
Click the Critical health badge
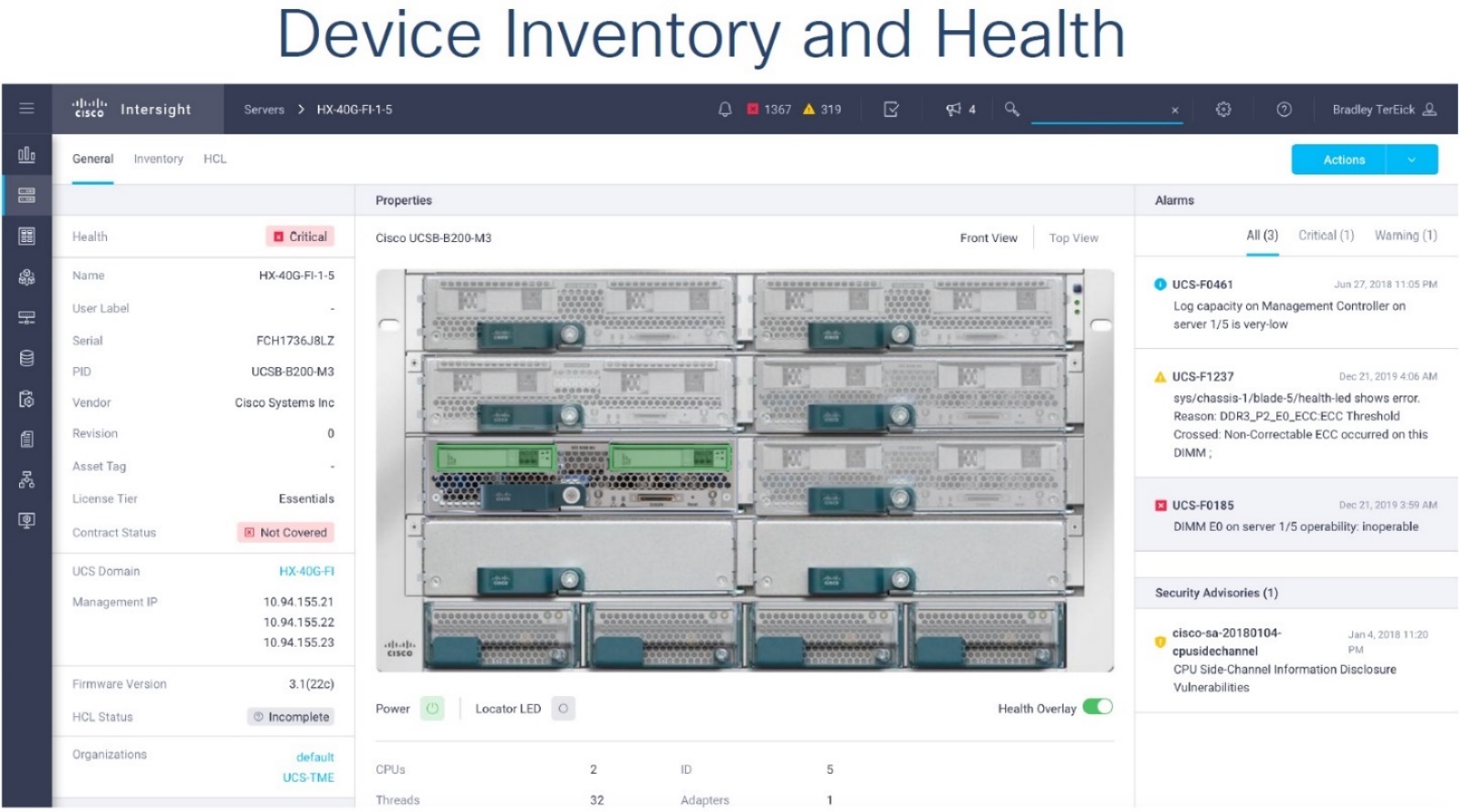[x=301, y=237]
